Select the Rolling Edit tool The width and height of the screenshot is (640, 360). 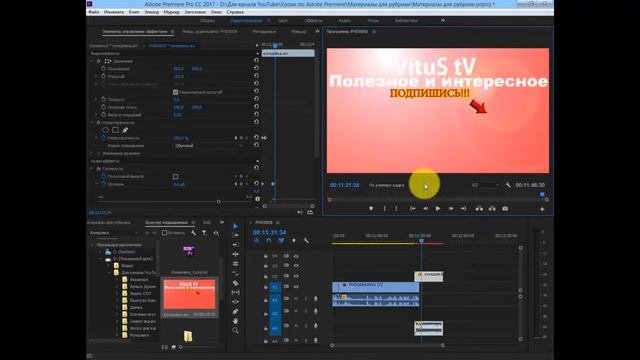tap(236, 254)
